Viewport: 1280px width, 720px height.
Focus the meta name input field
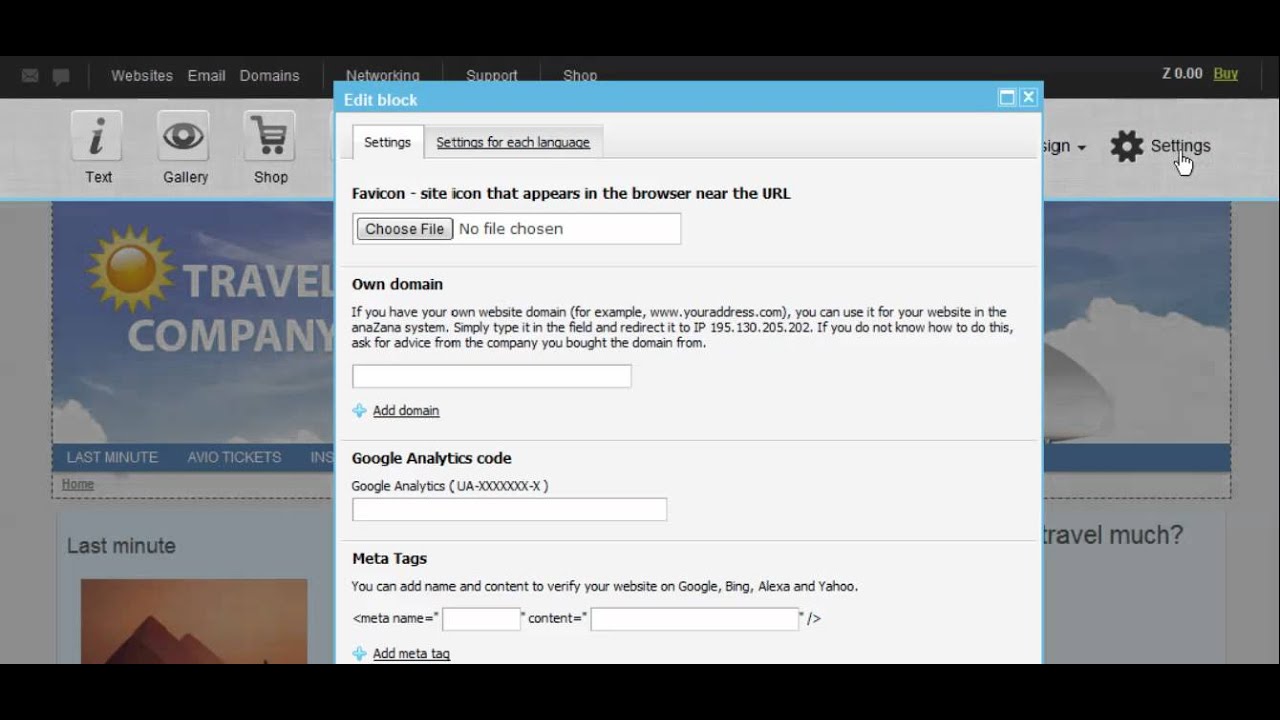click(481, 619)
